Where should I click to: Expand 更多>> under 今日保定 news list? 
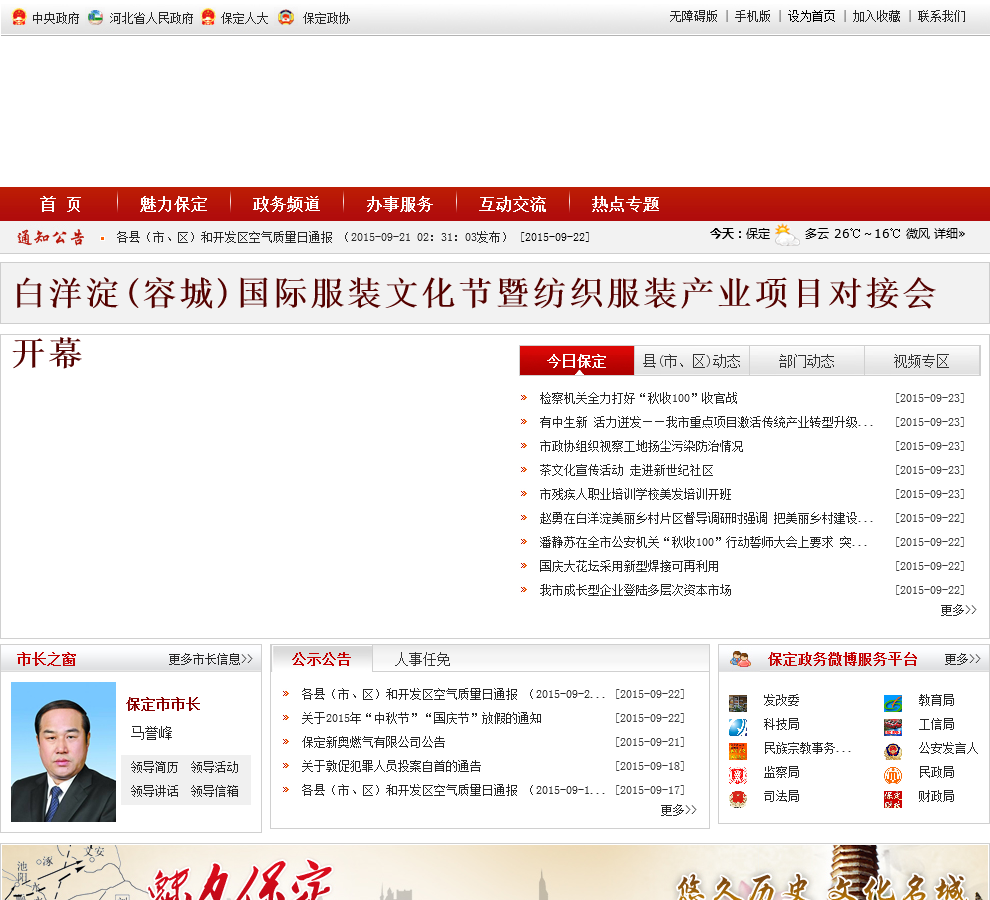pyautogui.click(x=958, y=609)
